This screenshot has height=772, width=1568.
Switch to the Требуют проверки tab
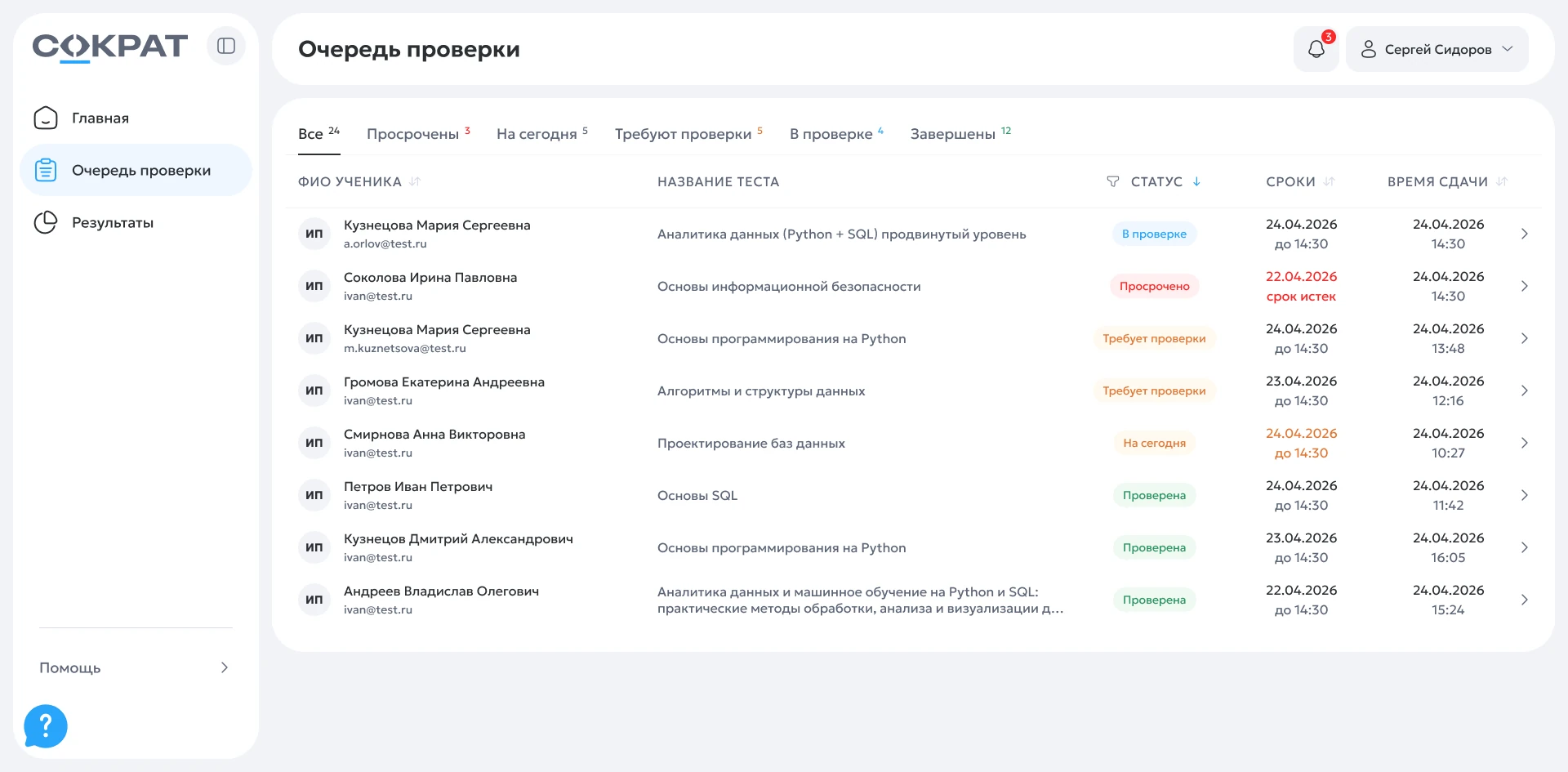688,133
